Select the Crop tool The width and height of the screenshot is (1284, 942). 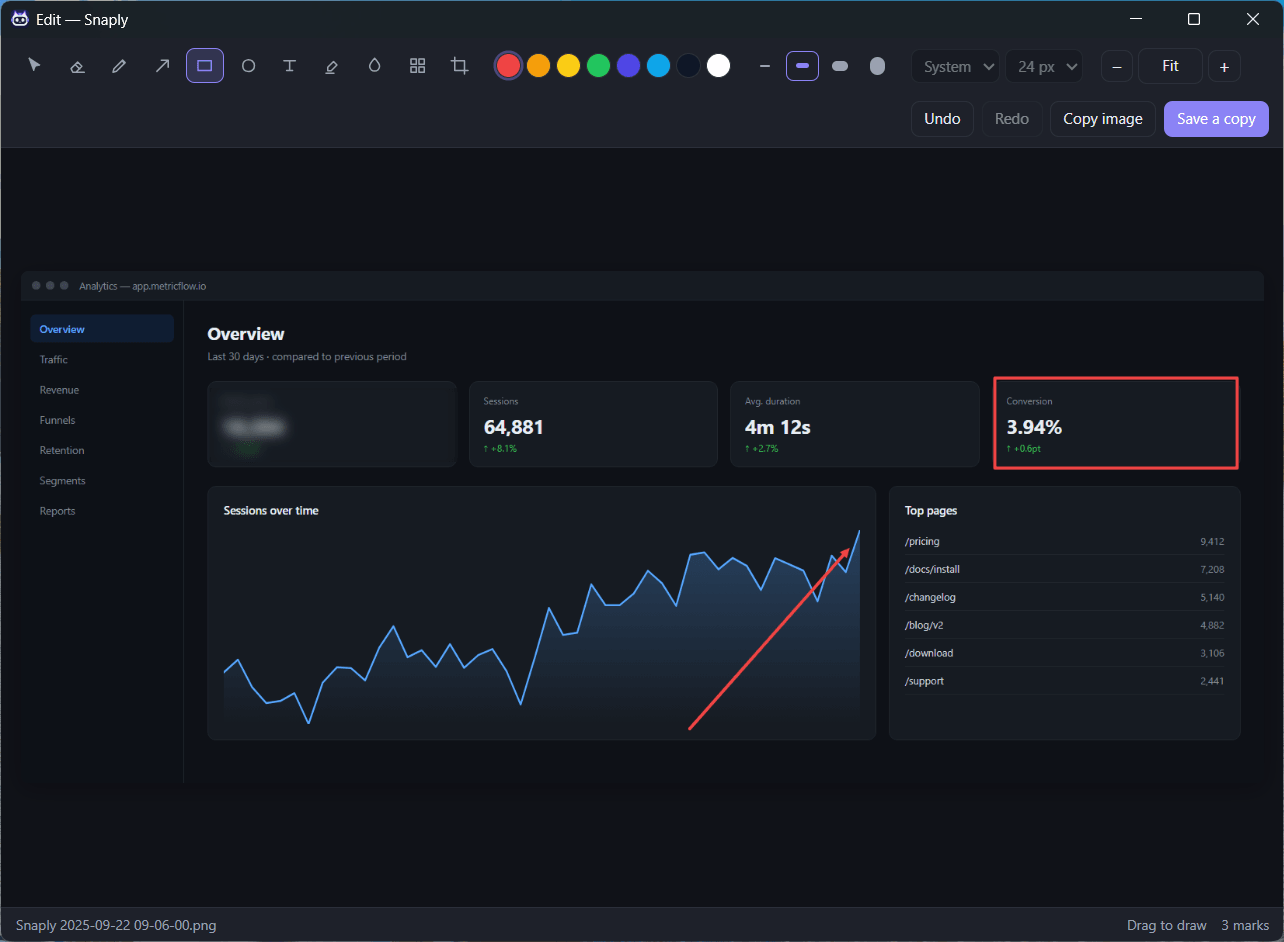[x=460, y=66]
